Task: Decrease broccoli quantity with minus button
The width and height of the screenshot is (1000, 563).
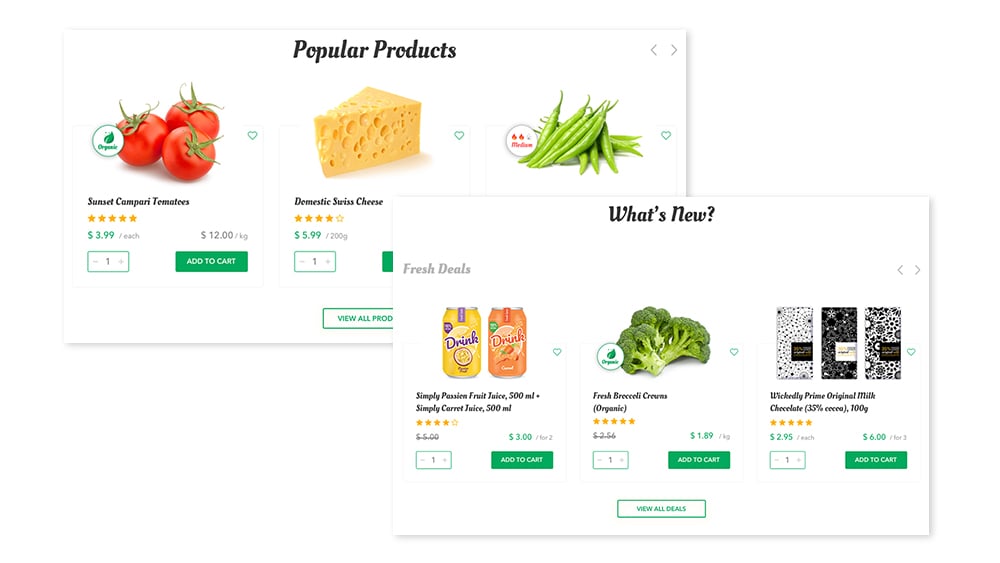Action: [x=600, y=460]
